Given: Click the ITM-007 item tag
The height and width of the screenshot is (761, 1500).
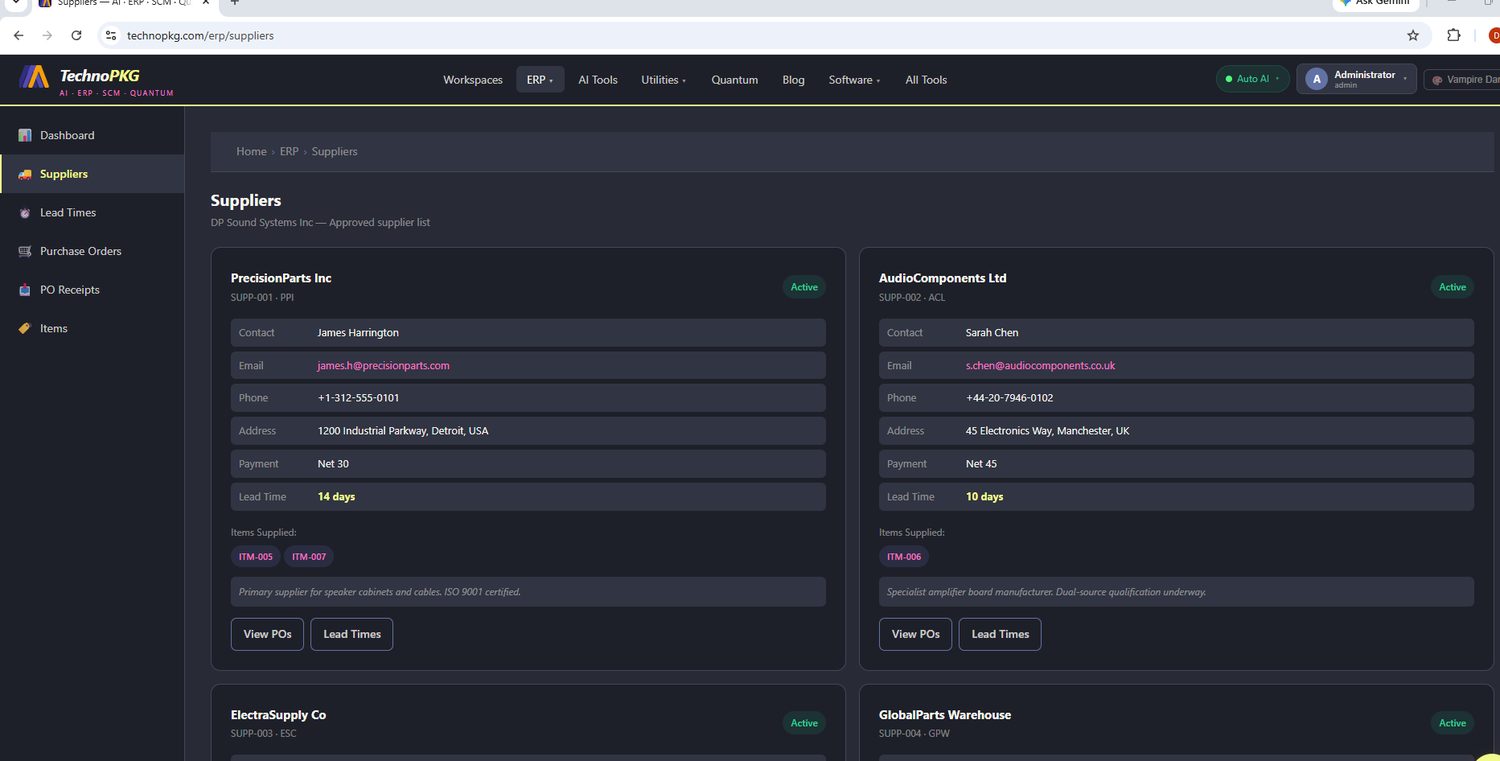Looking at the screenshot, I should tap(309, 557).
